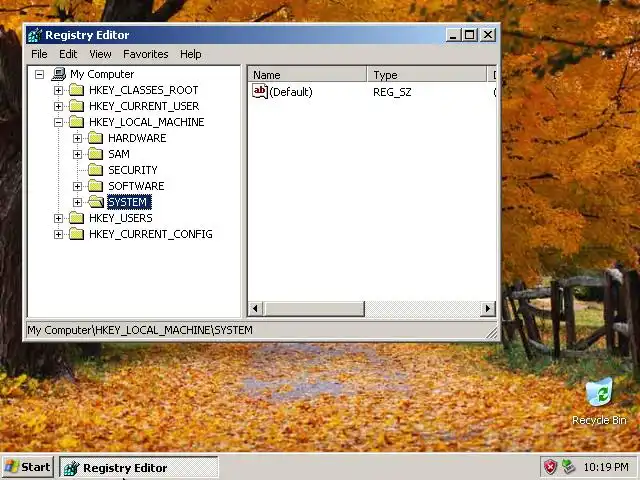Select the HKEY_LOCAL_MACHINE key label
Viewport: 640px width, 480px height.
[x=147, y=122]
